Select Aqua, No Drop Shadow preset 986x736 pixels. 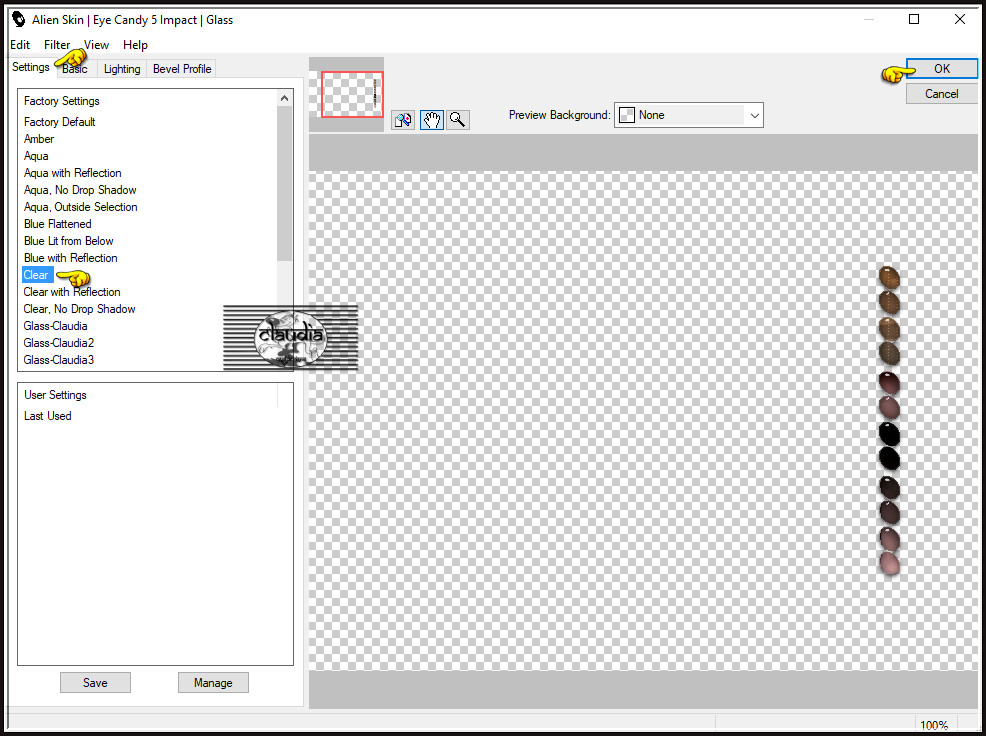(80, 190)
